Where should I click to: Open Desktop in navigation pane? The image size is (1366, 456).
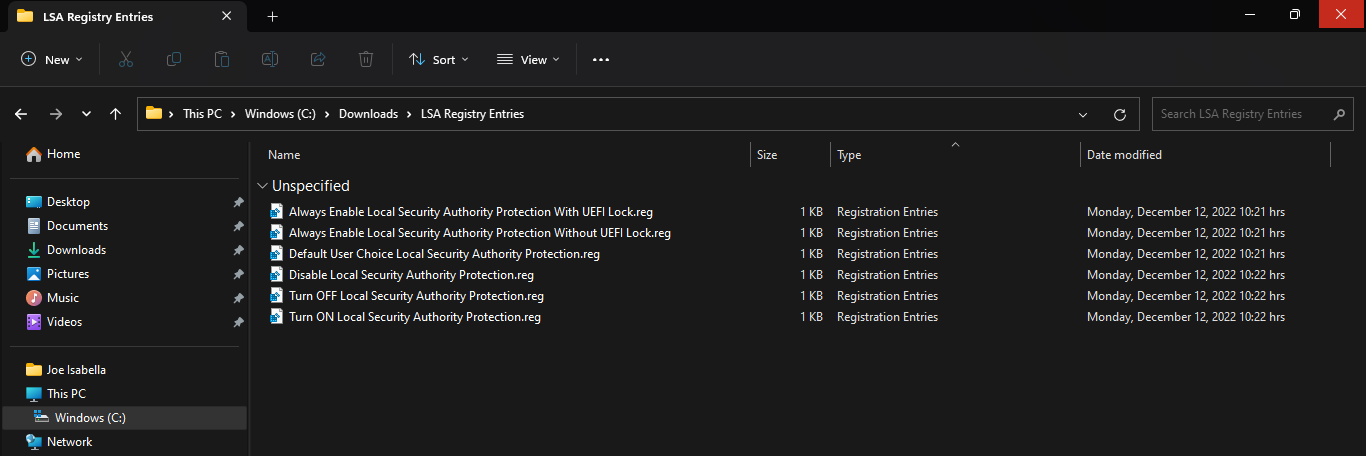click(x=68, y=202)
